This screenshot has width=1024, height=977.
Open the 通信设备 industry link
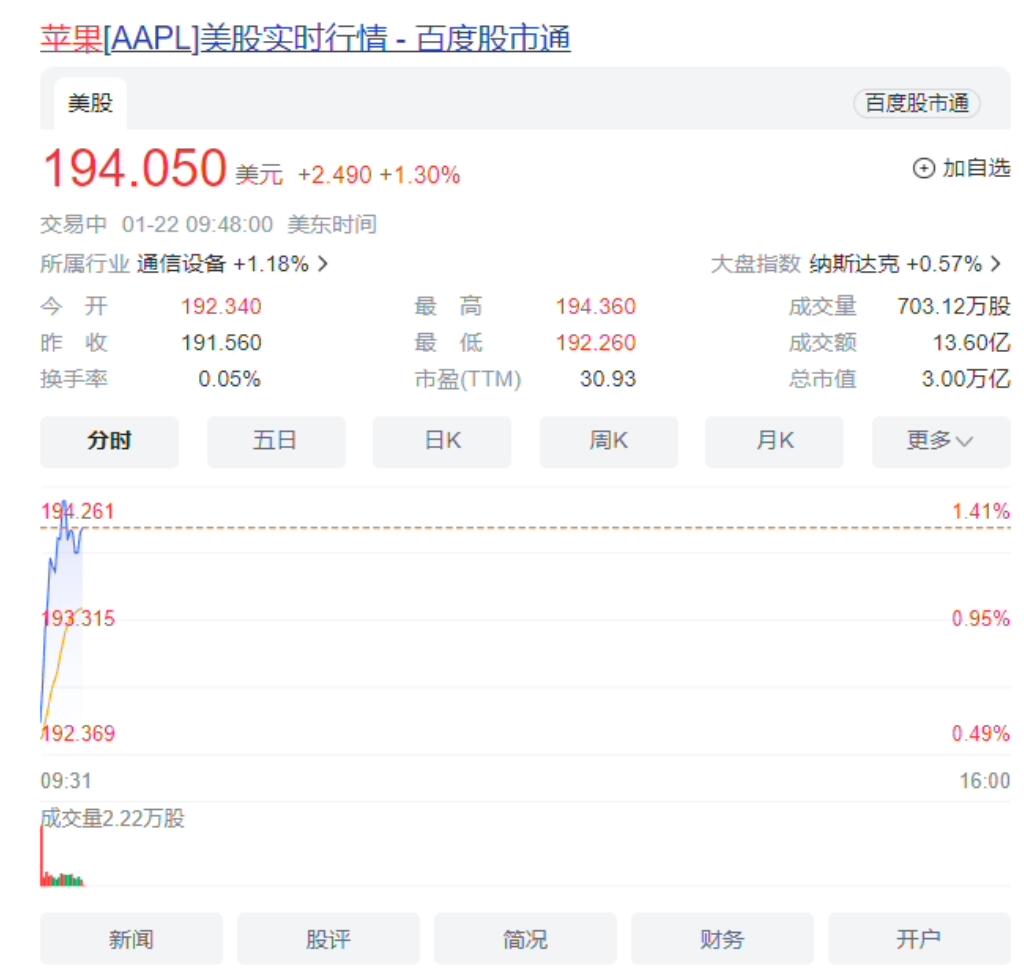pyautogui.click(x=181, y=264)
